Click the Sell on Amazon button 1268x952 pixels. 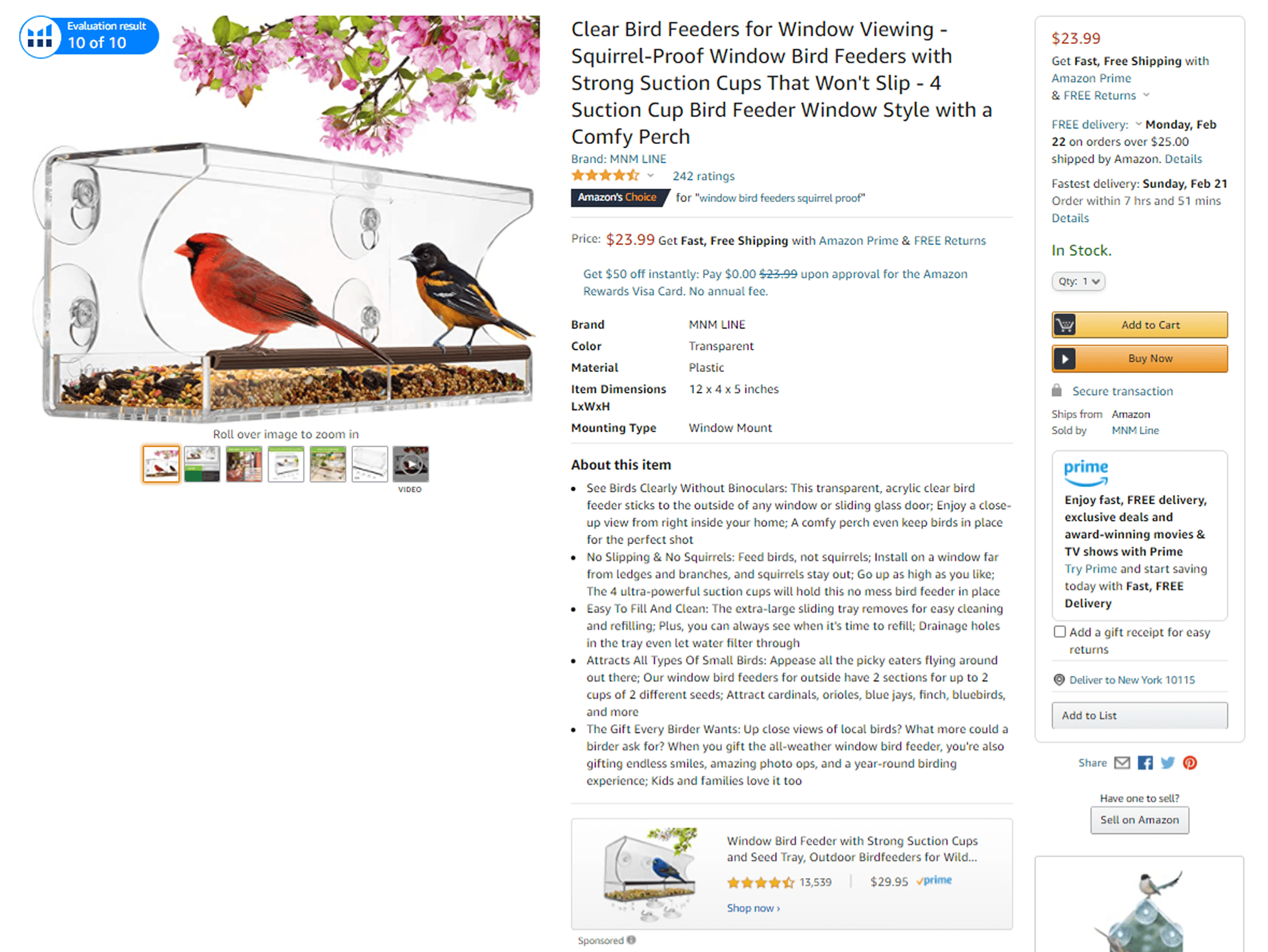pos(1139,820)
